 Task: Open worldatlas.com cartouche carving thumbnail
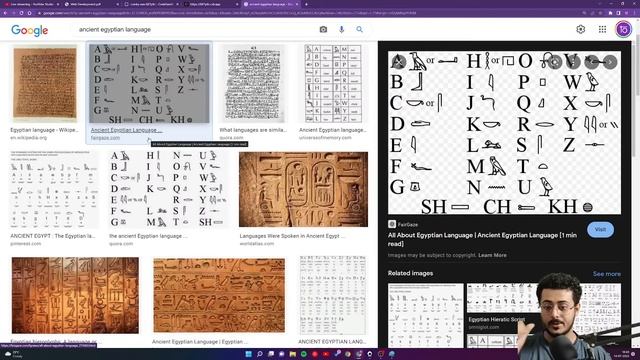[x=303, y=189]
